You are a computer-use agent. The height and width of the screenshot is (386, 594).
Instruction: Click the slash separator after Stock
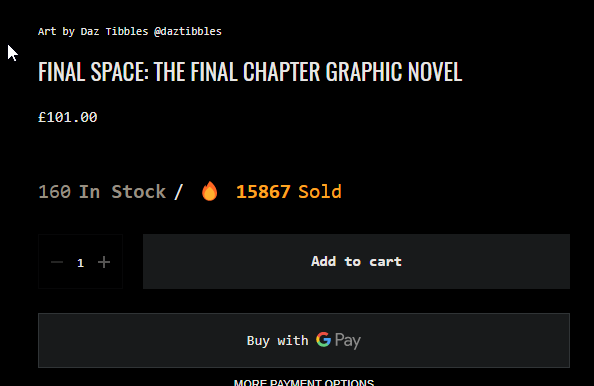tap(178, 192)
